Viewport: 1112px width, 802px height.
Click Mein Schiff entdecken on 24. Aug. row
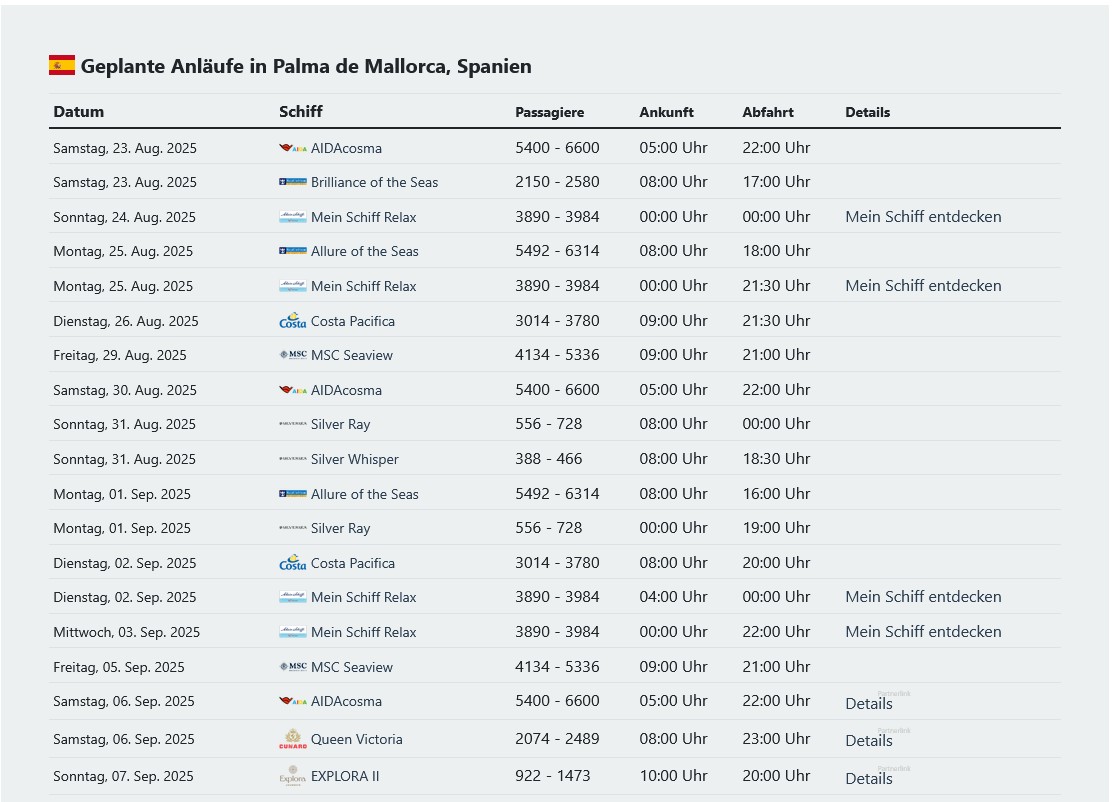[x=923, y=216]
